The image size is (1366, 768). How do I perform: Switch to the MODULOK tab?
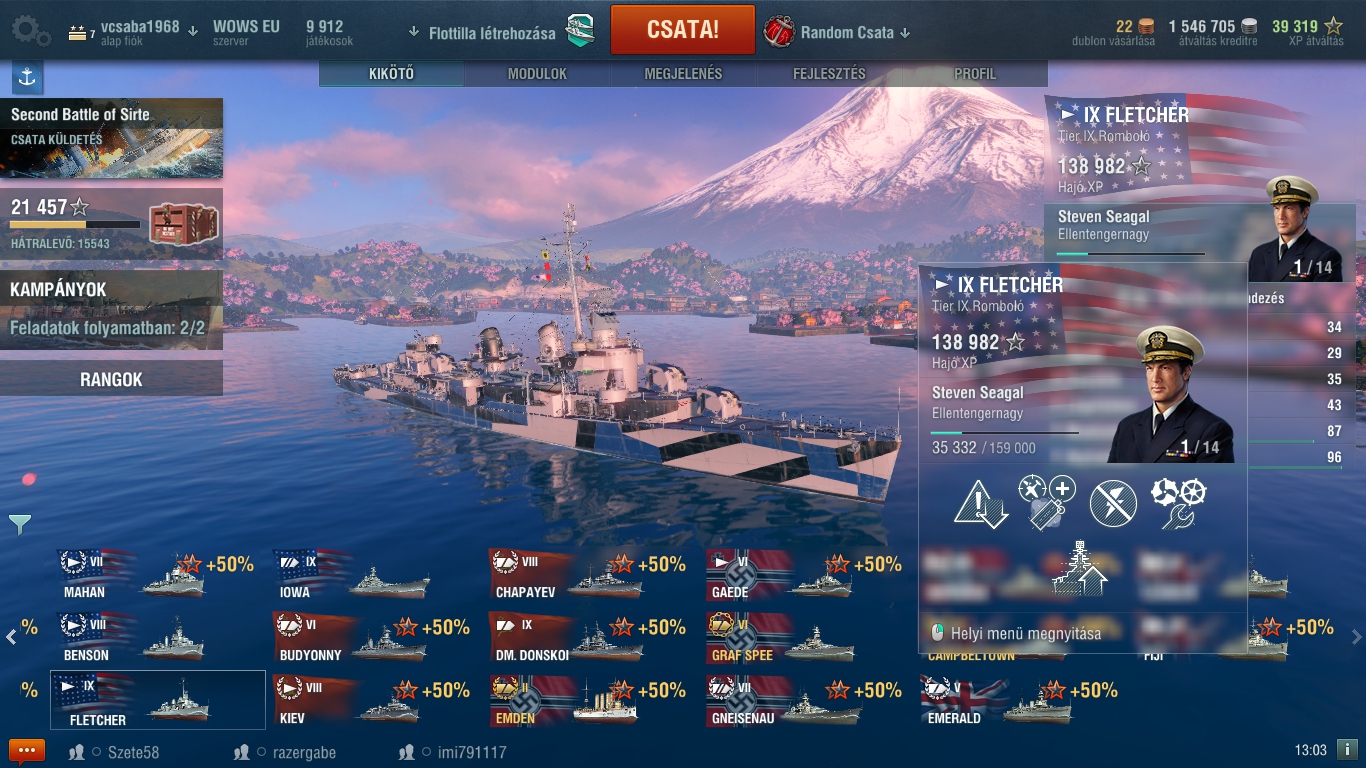(537, 74)
